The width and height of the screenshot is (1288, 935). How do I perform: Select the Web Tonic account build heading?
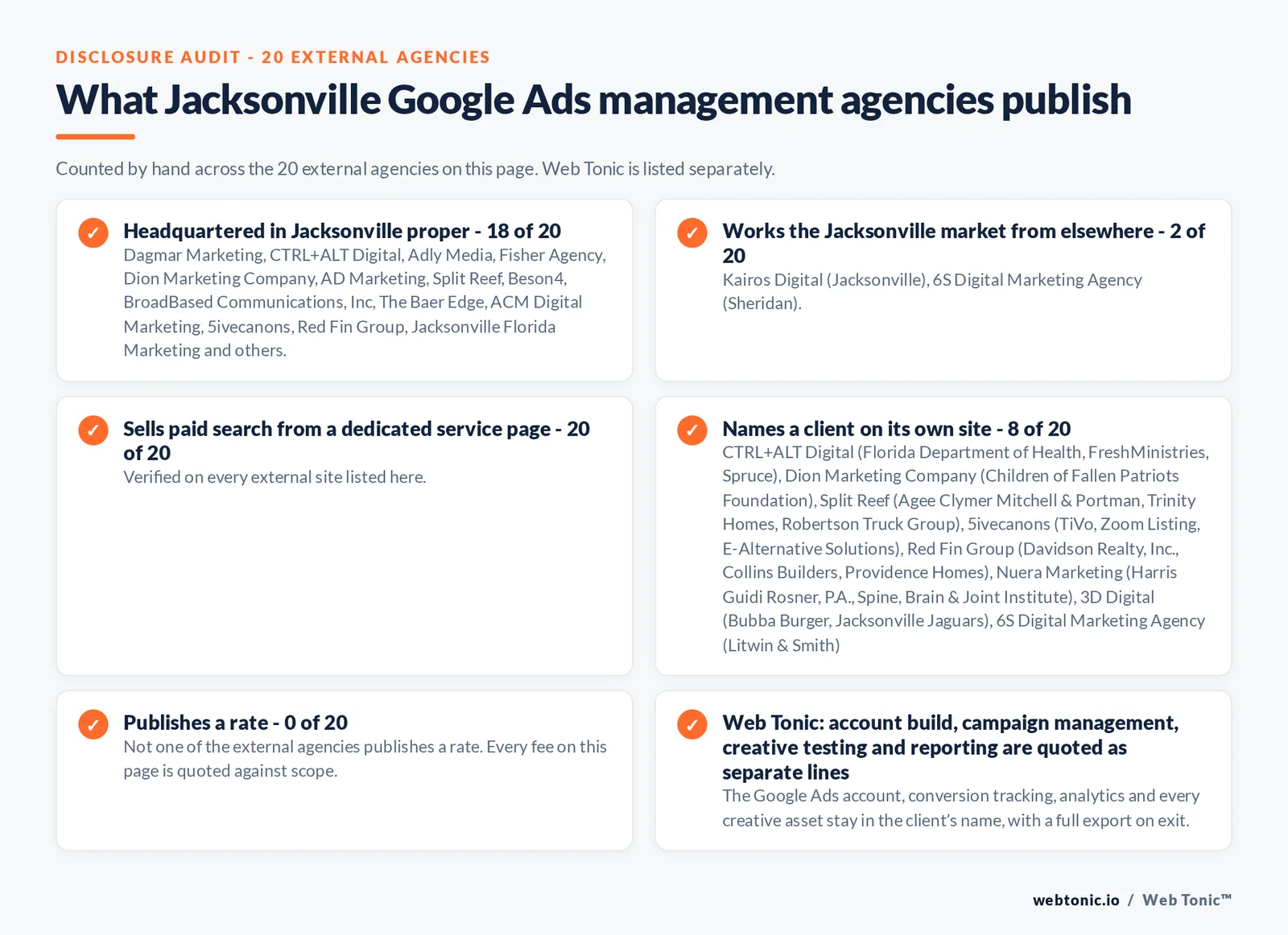(x=951, y=748)
